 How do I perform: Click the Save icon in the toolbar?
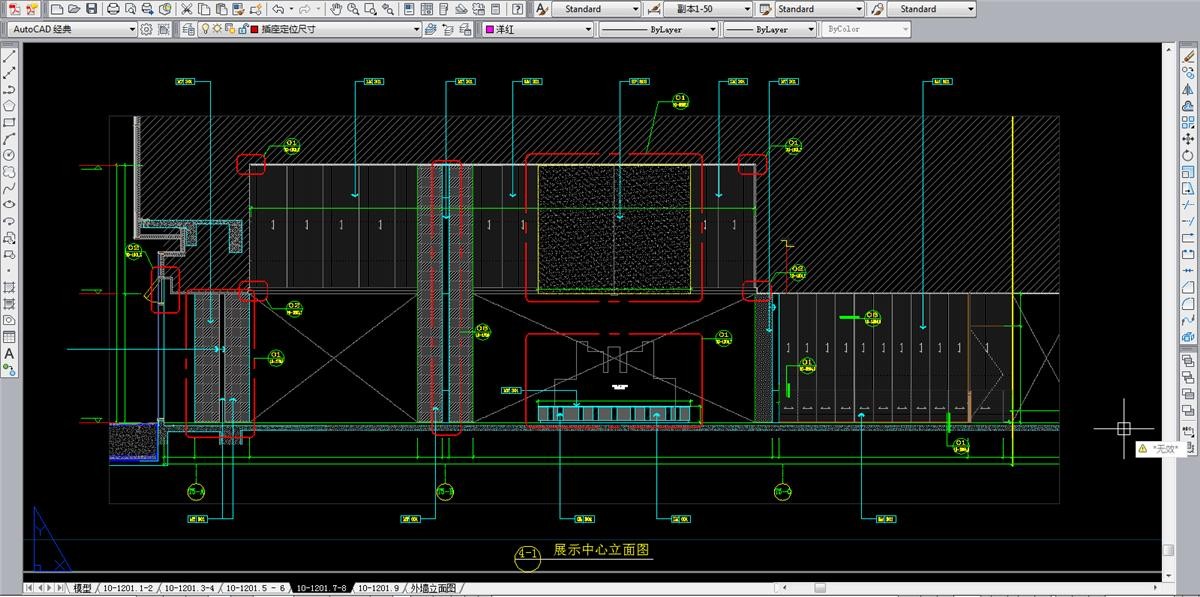tap(92, 9)
